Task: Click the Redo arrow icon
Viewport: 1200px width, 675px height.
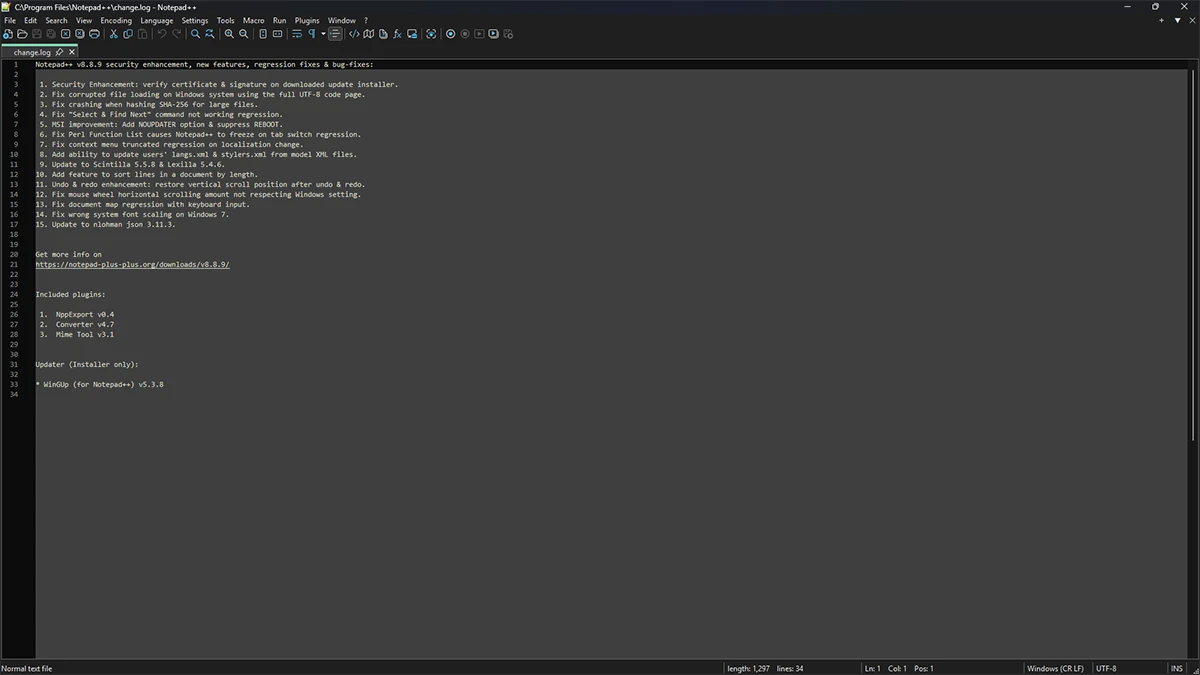Action: 177,34
